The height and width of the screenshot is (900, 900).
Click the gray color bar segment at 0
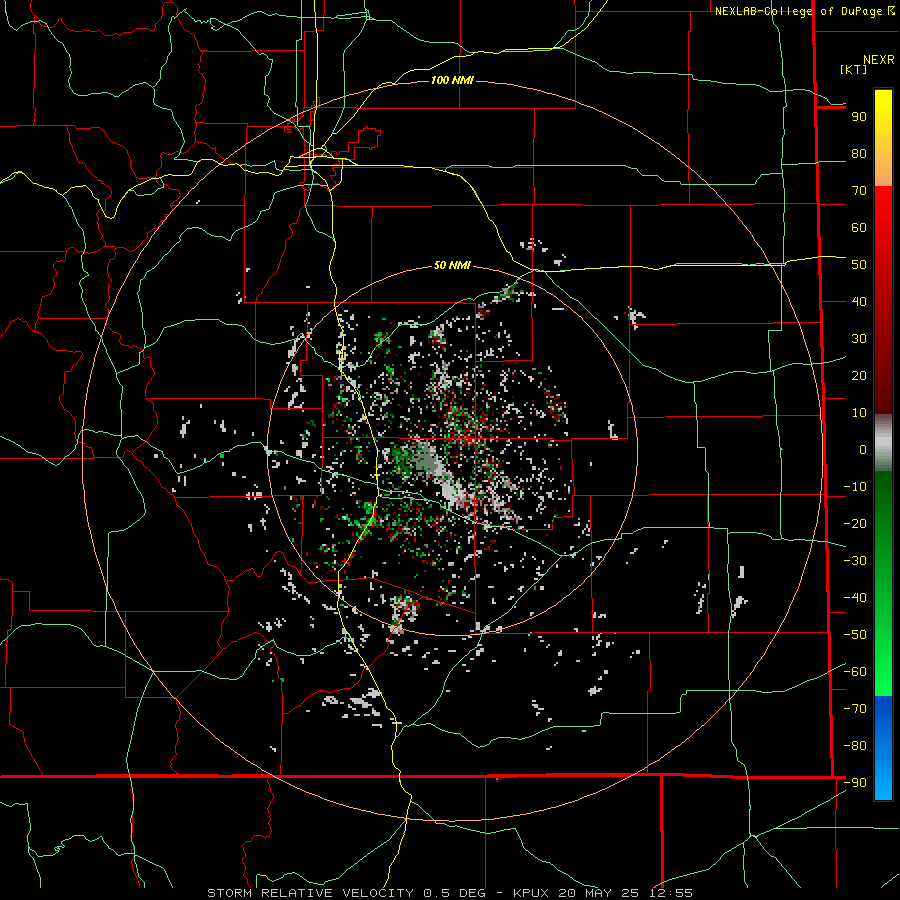pyautogui.click(x=883, y=443)
